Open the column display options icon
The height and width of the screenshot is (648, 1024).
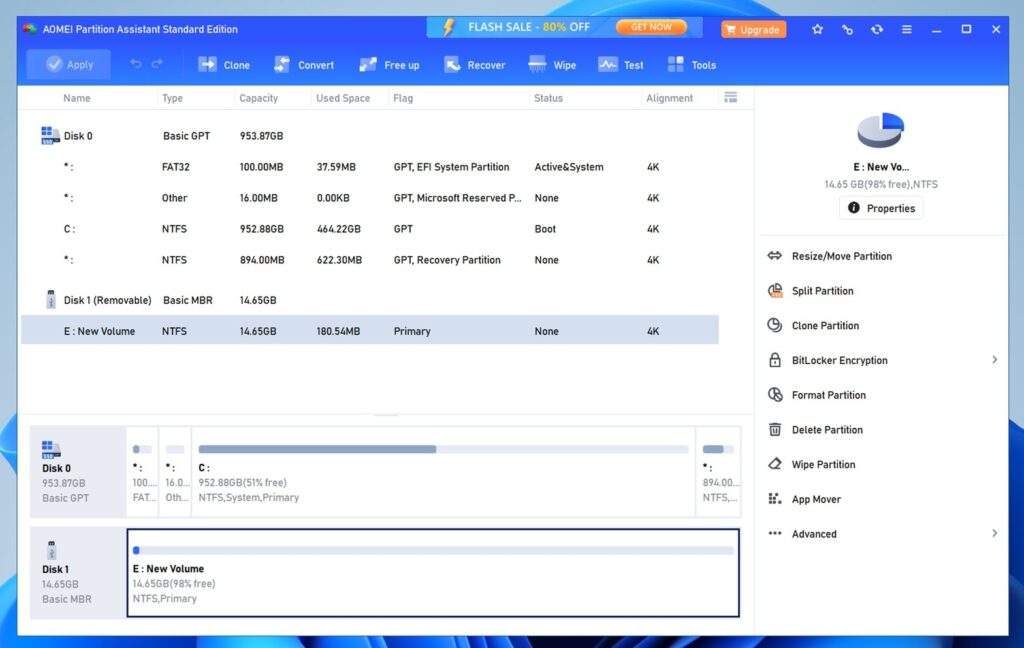730,97
